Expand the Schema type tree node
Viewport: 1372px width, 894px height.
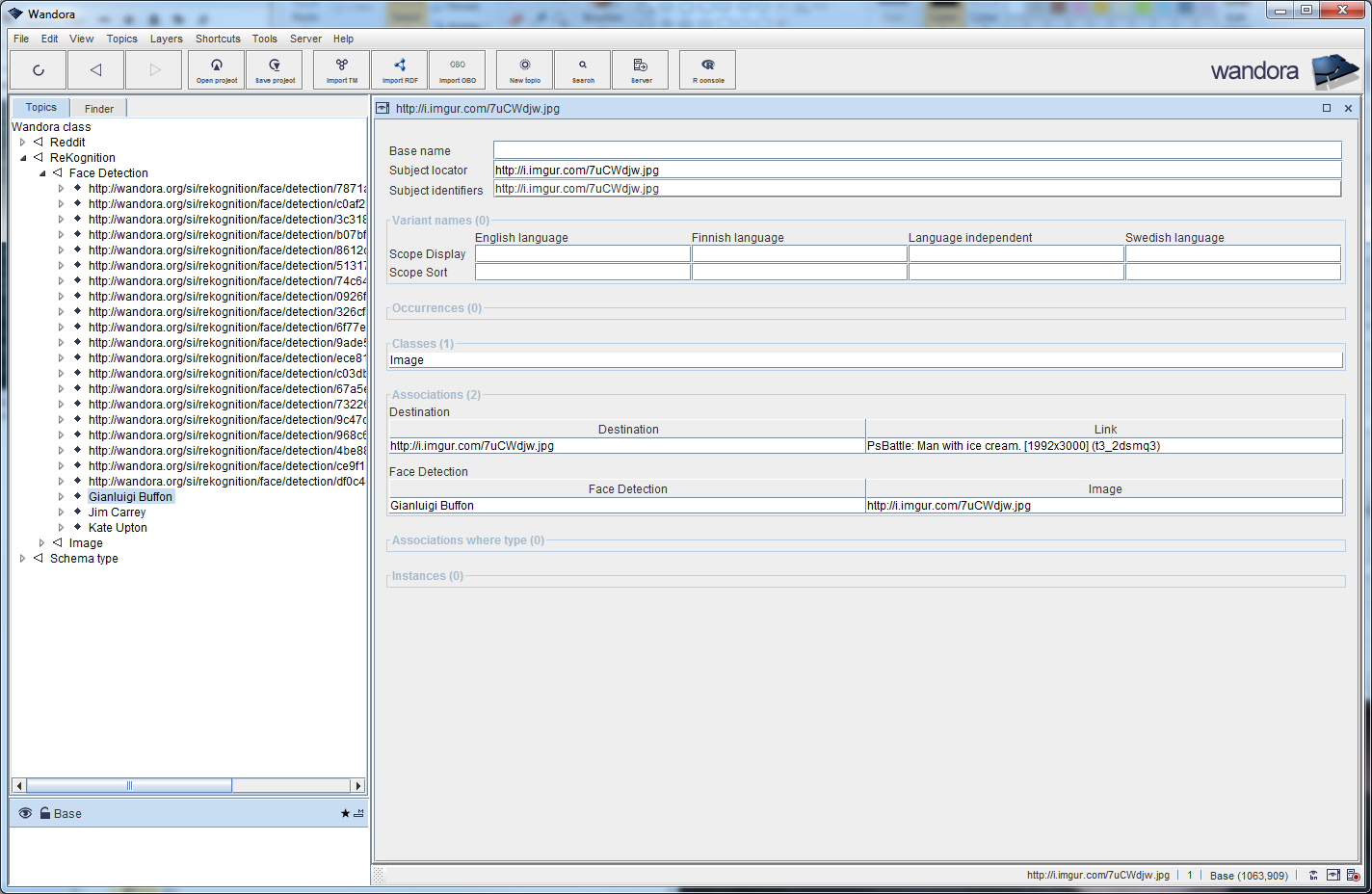click(23, 559)
